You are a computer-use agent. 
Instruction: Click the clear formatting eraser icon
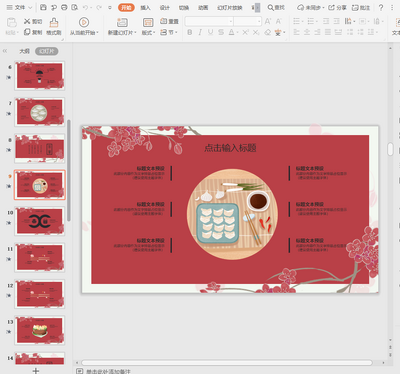(x=267, y=32)
